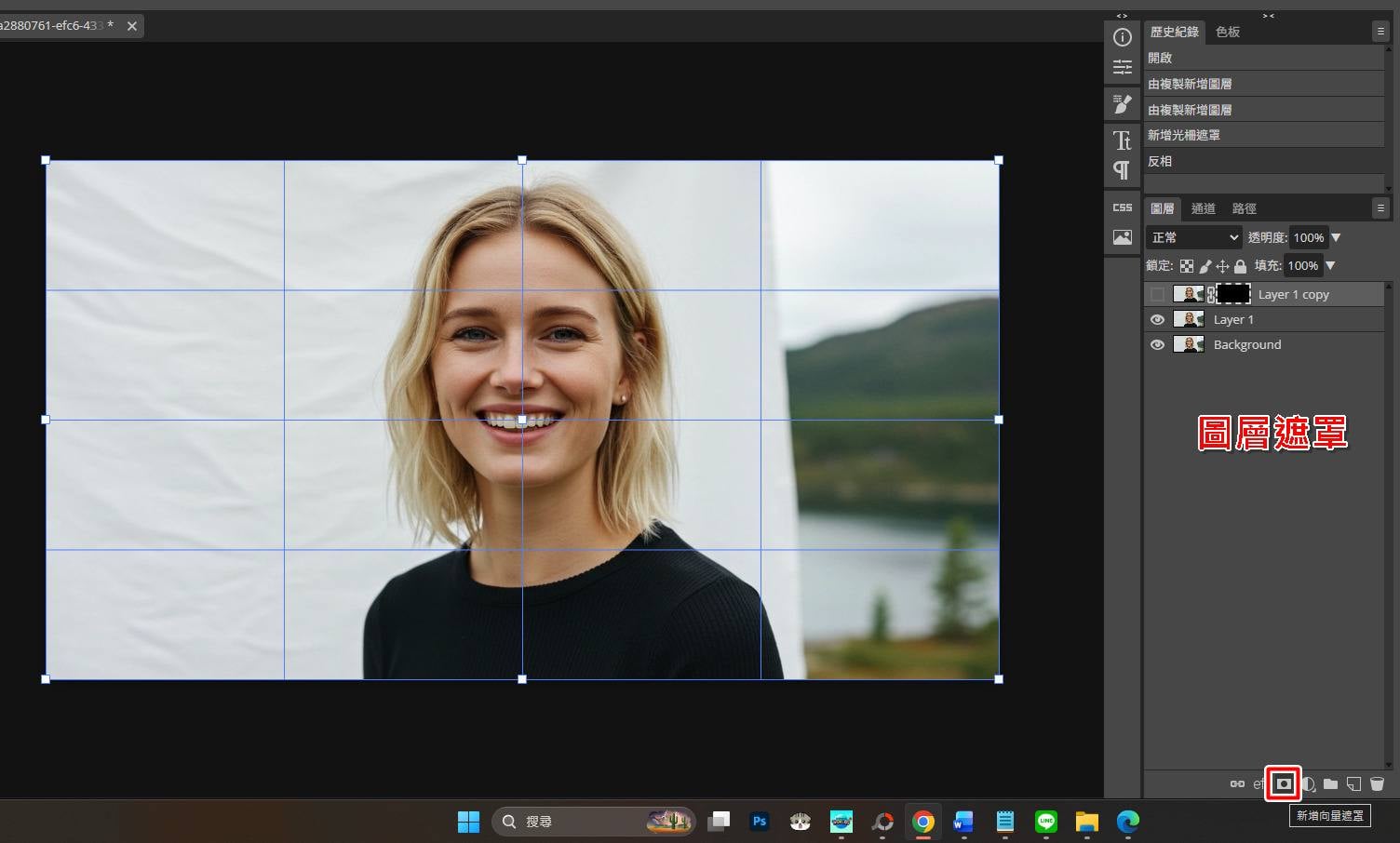Select the 新增光柵遮罩 history state
The image size is (1400, 843).
pos(1183,136)
